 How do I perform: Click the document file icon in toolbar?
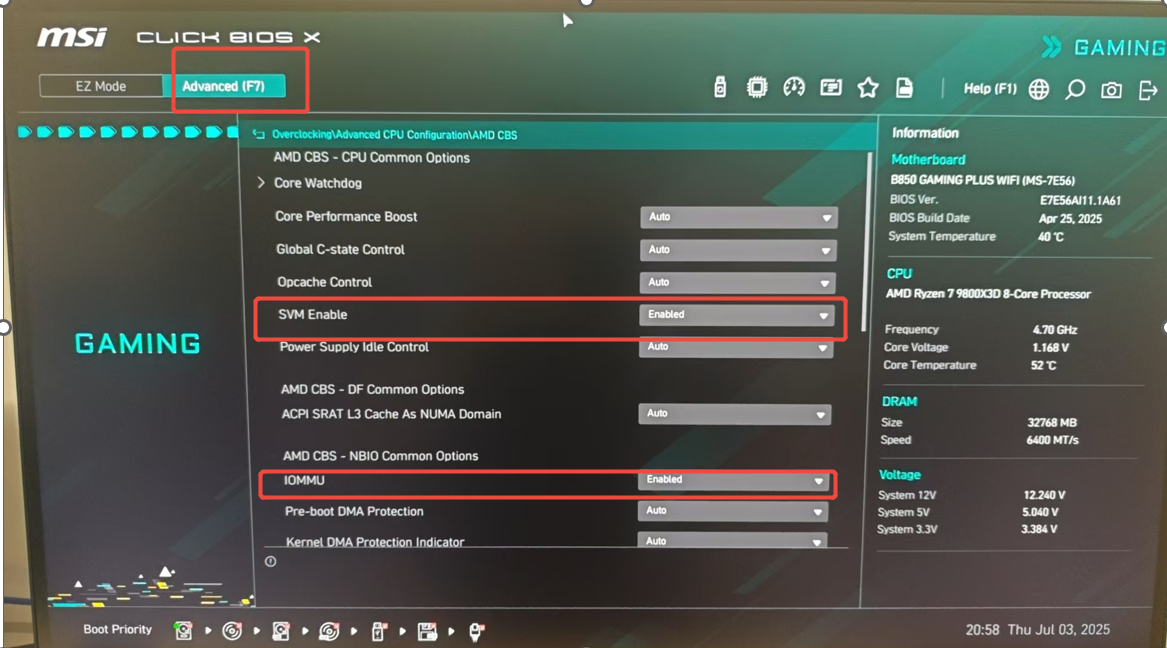pos(904,88)
